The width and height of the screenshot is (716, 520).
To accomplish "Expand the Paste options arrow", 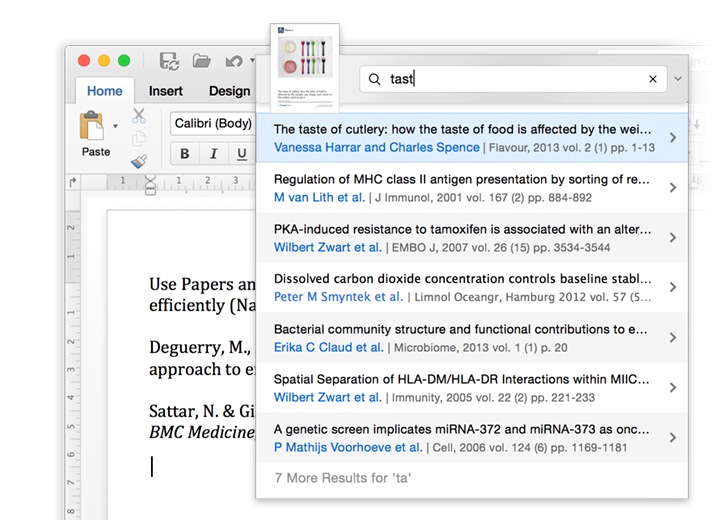I will pyautogui.click(x=116, y=126).
